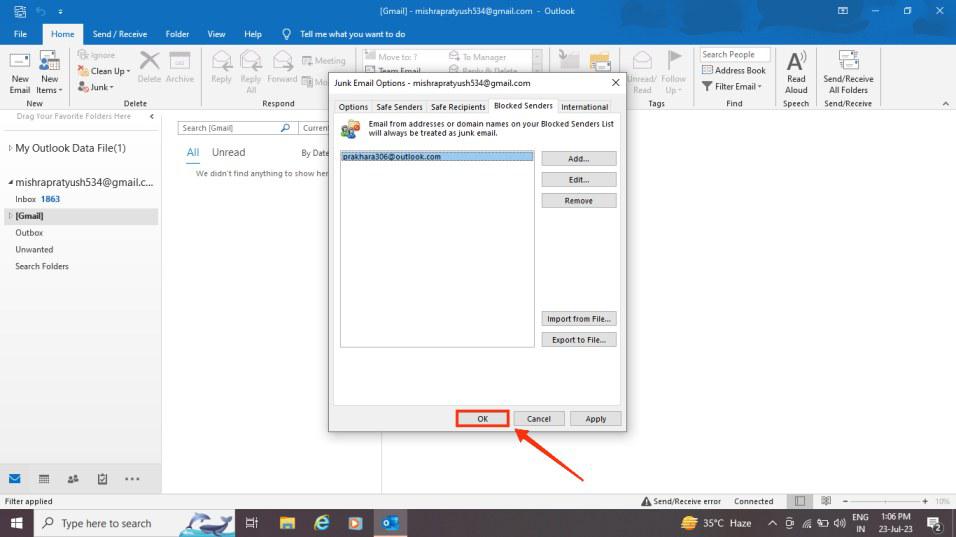Show the Unread messages filter

click(228, 152)
